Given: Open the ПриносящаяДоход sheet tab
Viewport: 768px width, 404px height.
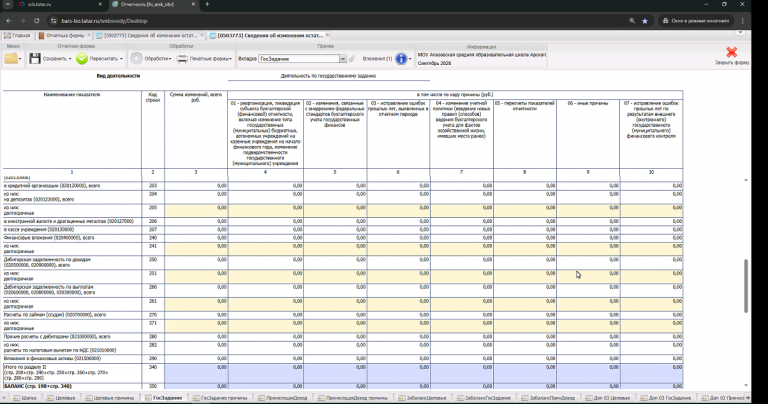Looking at the screenshot, I should (283, 398).
